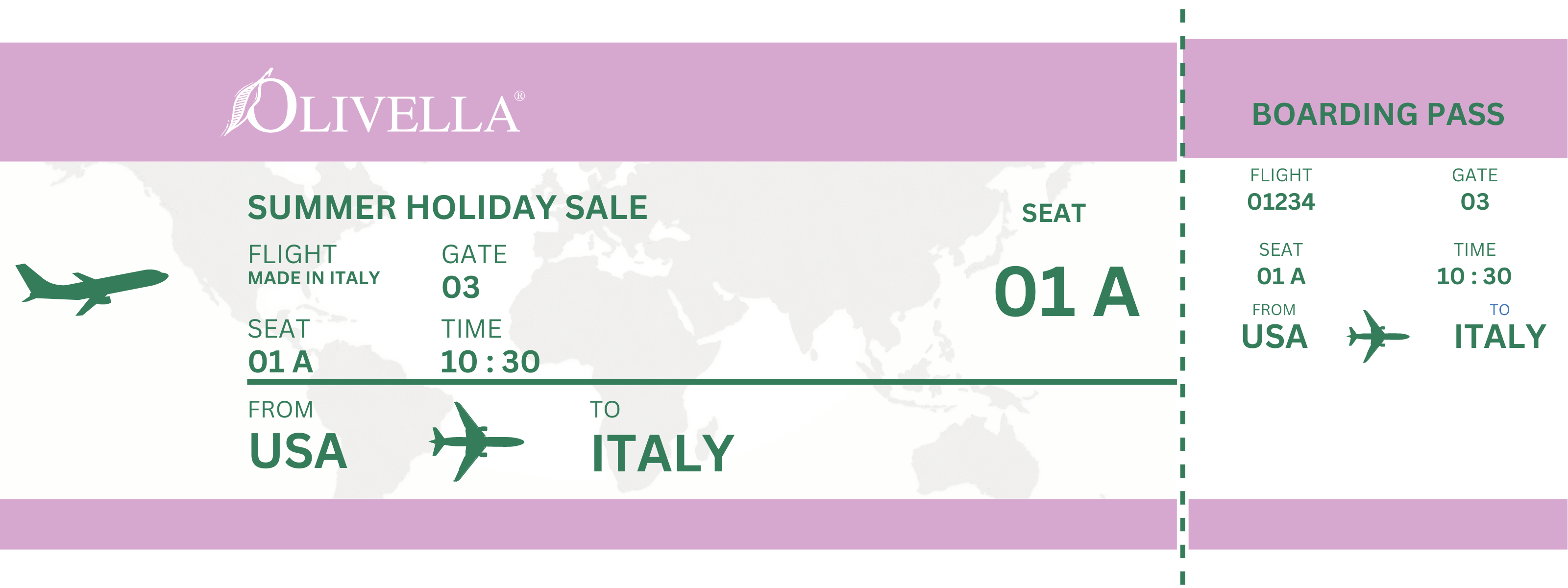The height and width of the screenshot is (588, 1568).
Task: Click the airplane between USA and ITALY
Action: coord(477,441)
